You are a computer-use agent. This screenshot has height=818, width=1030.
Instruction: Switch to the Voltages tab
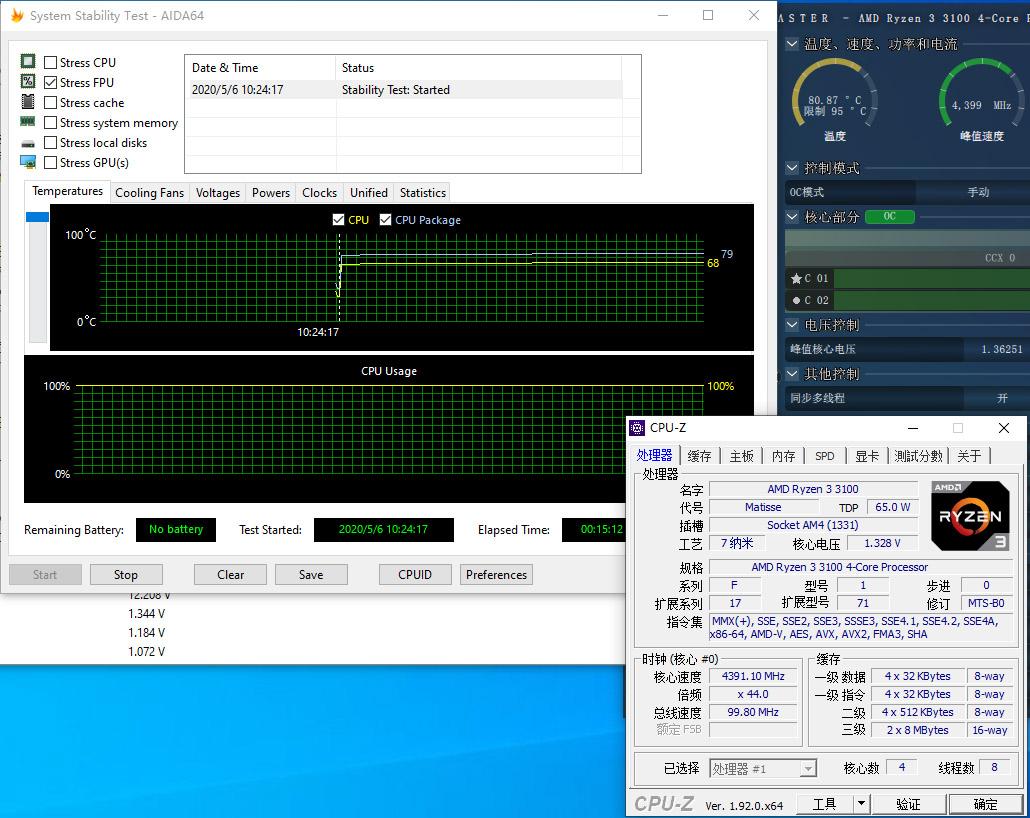pos(217,193)
